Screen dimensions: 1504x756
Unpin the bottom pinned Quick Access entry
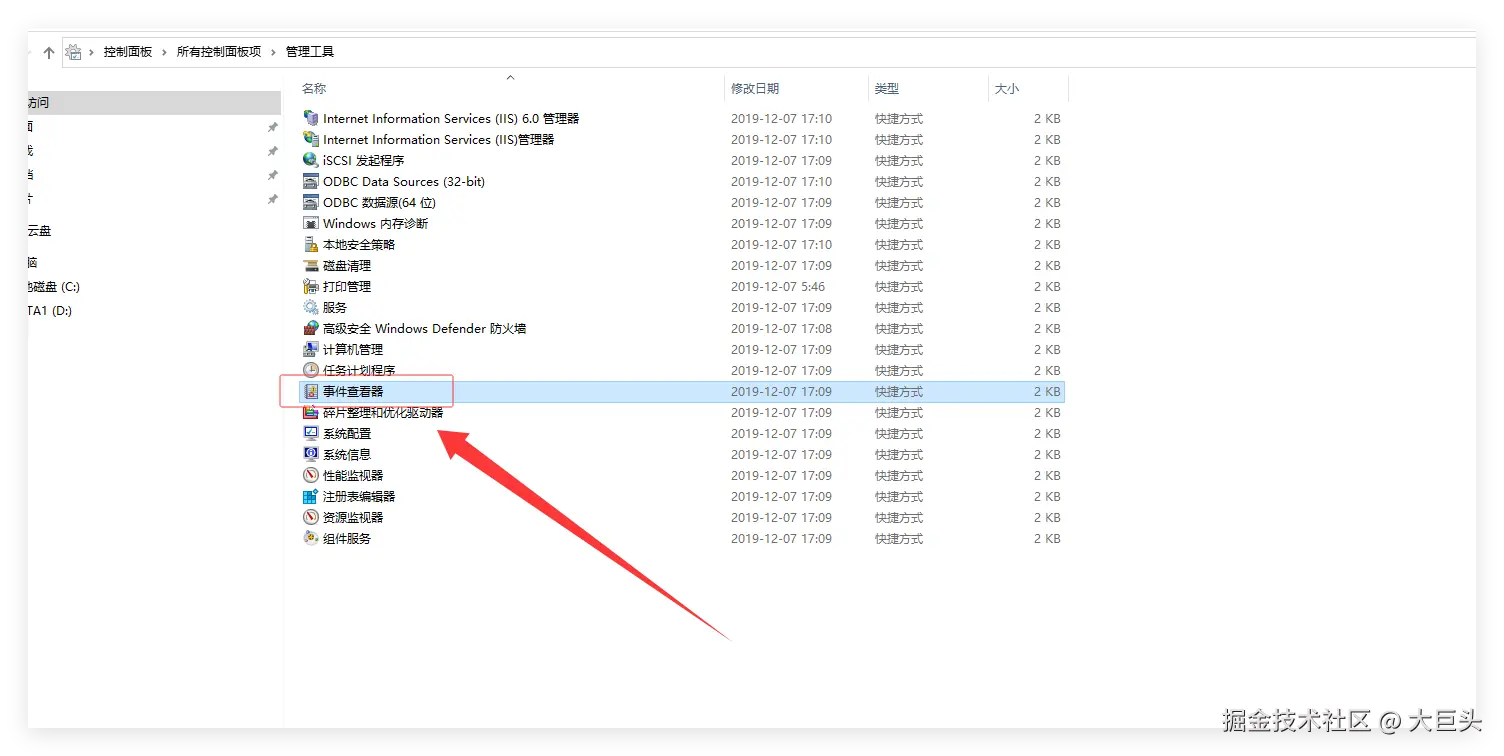coord(272,199)
